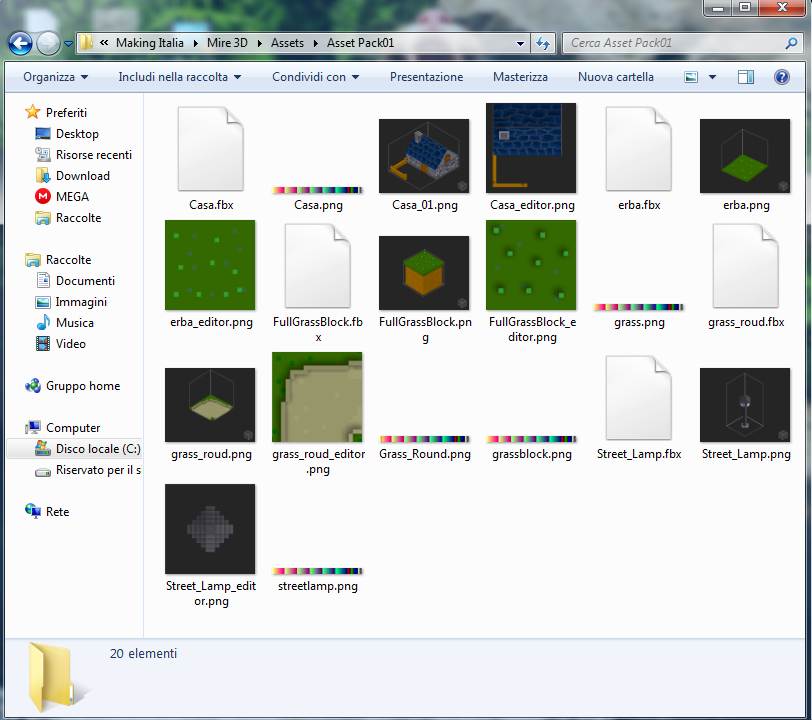Open Includi nella raccolta menu
This screenshot has width=812, height=720.
(179, 77)
